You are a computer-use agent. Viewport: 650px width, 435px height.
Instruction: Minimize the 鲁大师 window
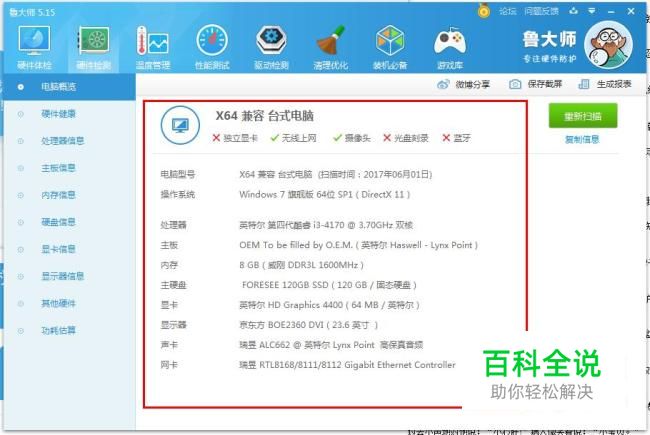click(x=611, y=12)
